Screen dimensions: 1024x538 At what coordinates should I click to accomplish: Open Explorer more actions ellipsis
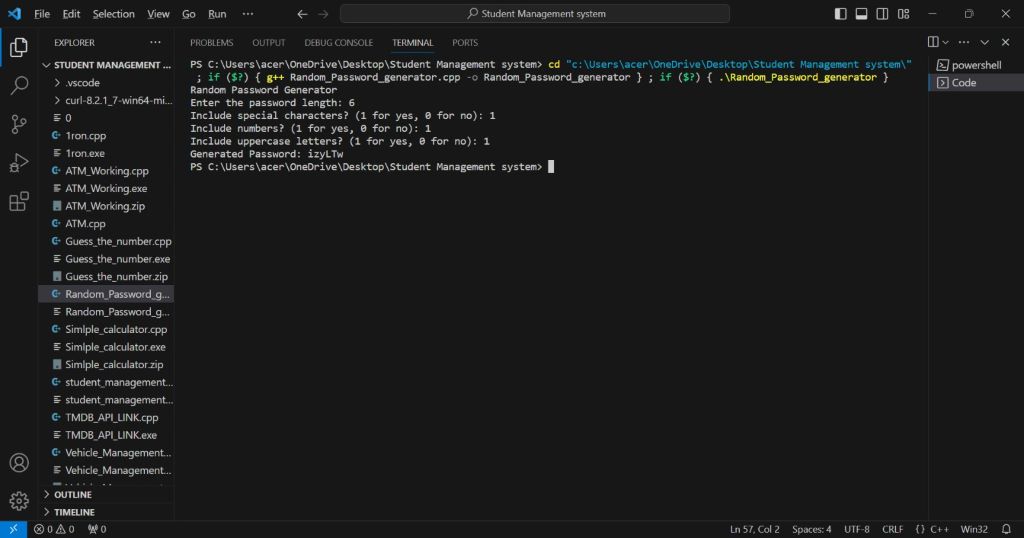click(155, 42)
